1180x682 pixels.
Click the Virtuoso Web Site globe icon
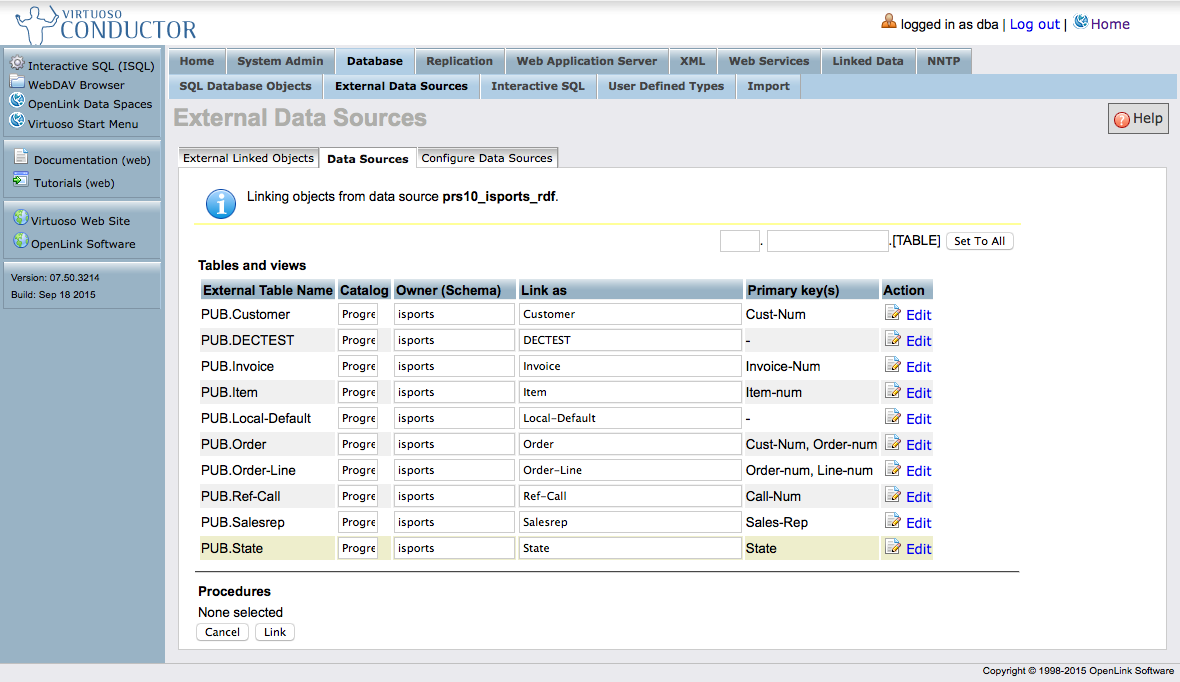pos(20,219)
